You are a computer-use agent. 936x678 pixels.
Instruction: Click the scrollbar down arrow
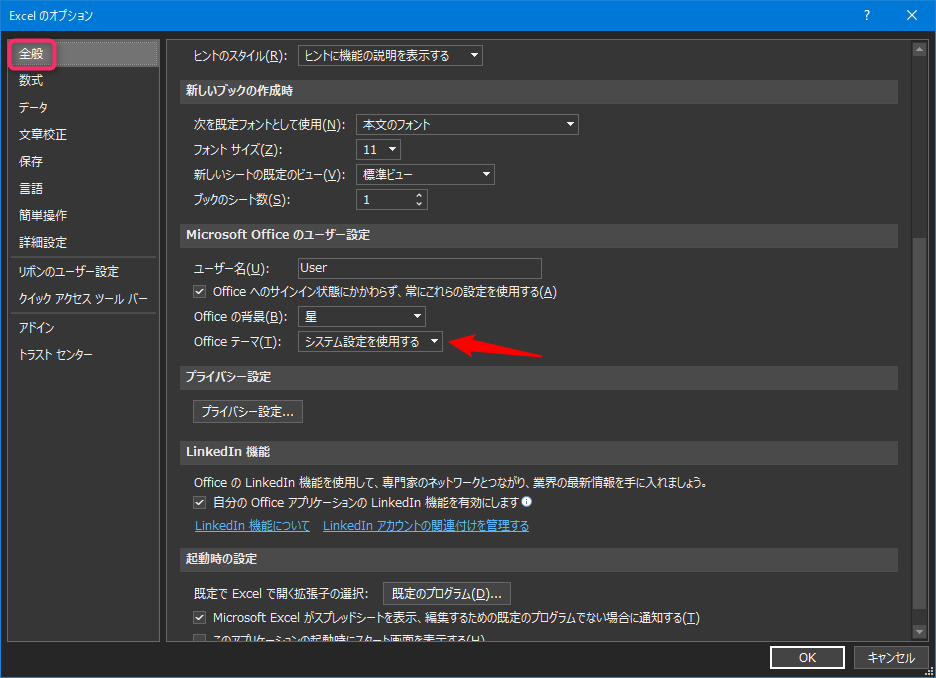[x=919, y=631]
